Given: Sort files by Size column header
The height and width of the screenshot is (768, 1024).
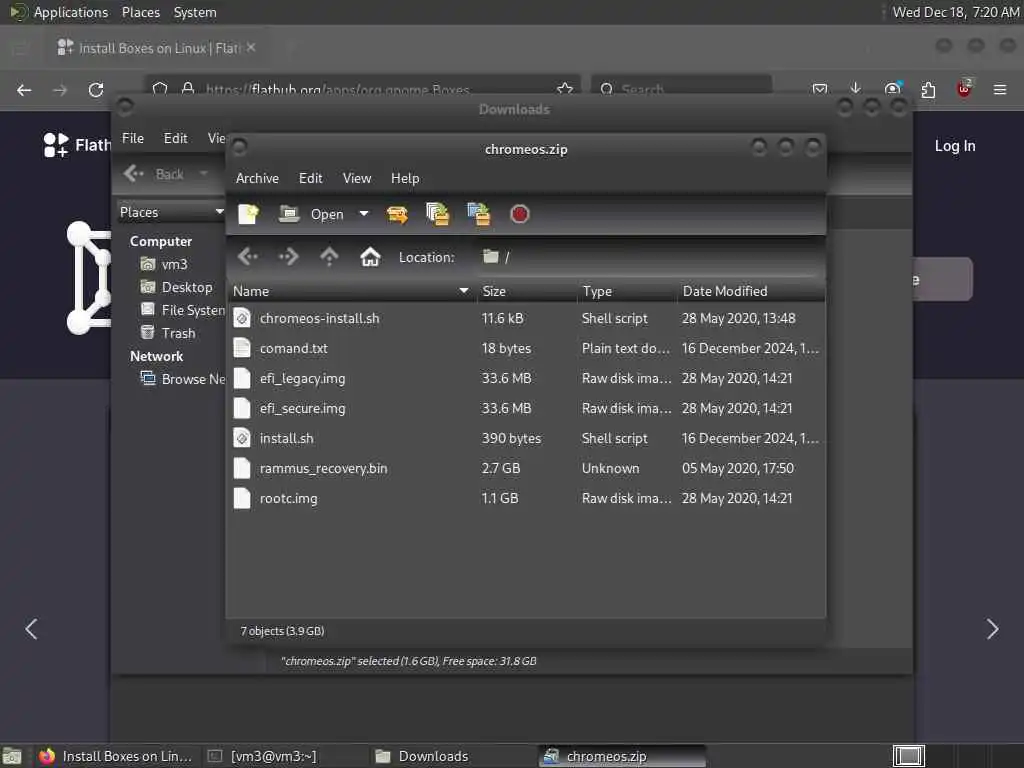Looking at the screenshot, I should coord(526,291).
